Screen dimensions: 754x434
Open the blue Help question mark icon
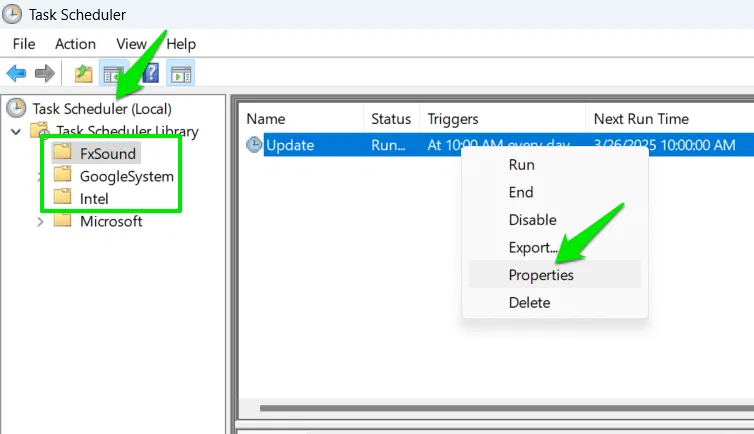pos(151,74)
